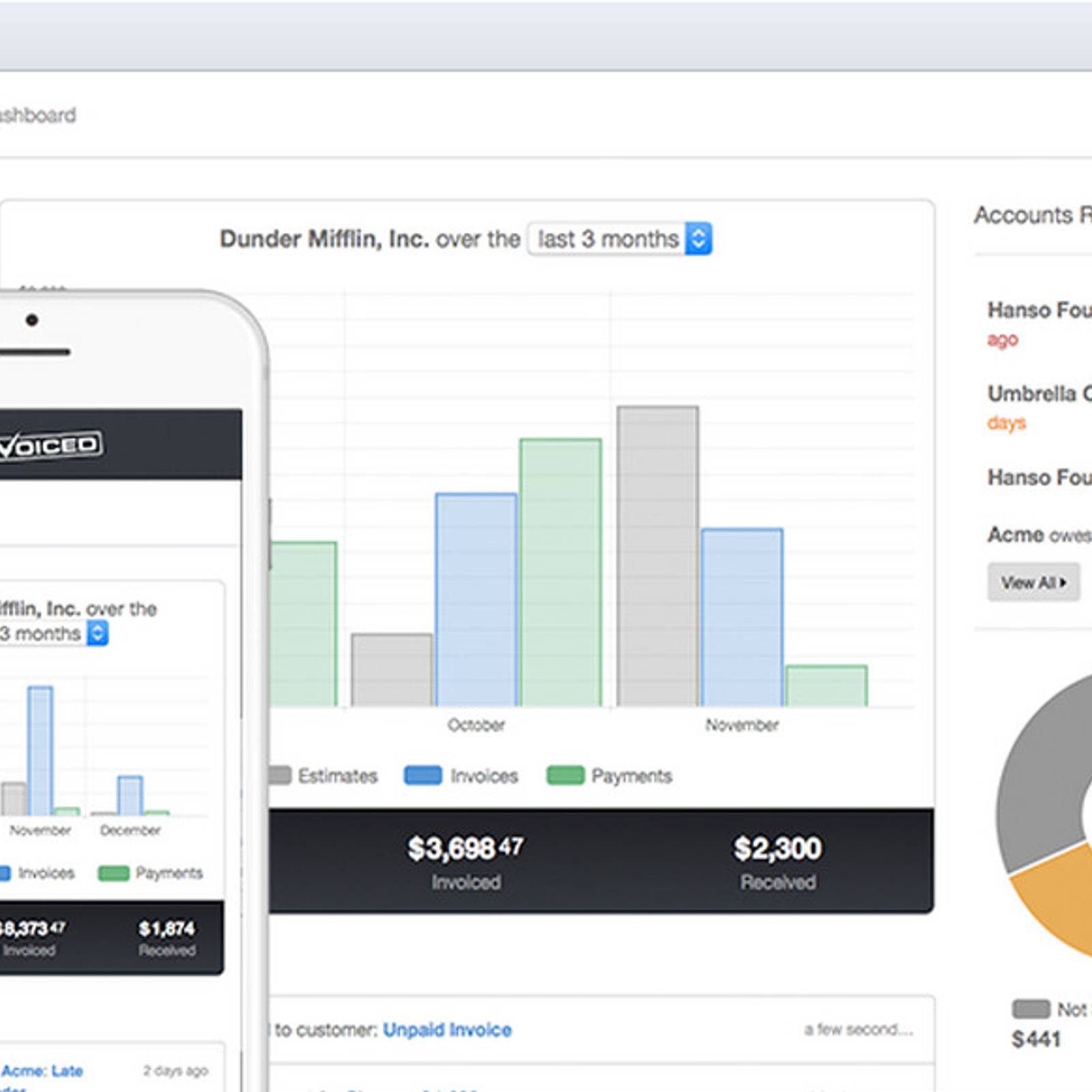Open phone's '3 months' period dropdown

coord(54,633)
